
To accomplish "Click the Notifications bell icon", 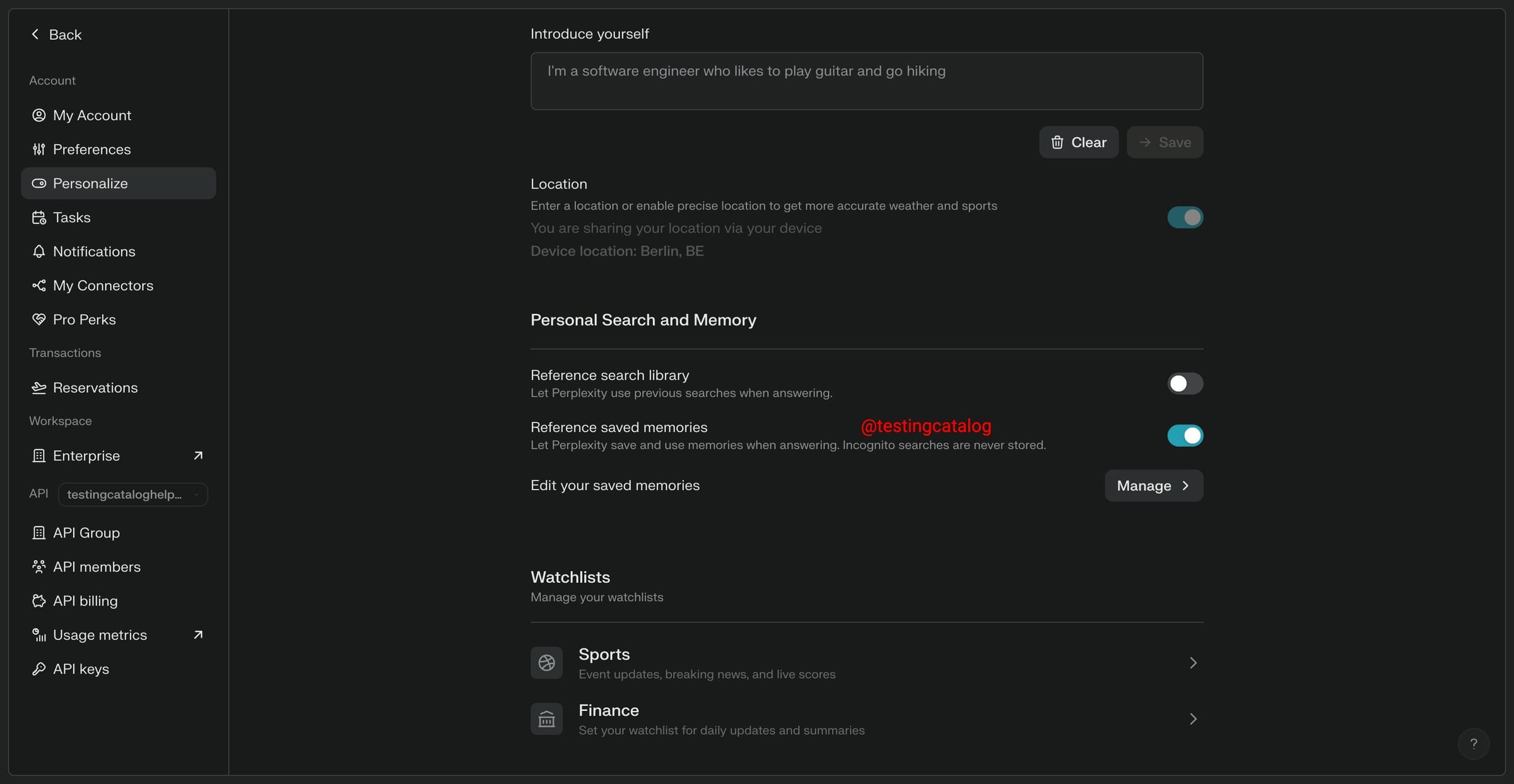I will pyautogui.click(x=38, y=252).
